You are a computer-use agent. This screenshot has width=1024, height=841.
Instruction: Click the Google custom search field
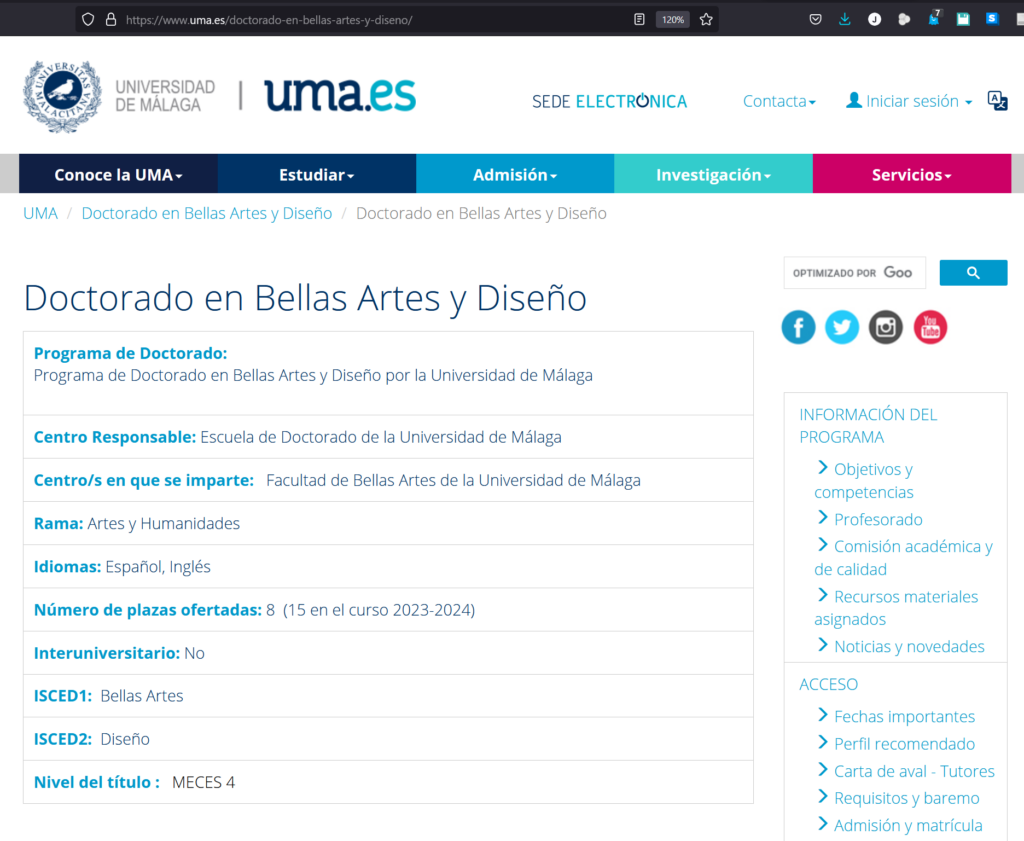click(x=853, y=273)
